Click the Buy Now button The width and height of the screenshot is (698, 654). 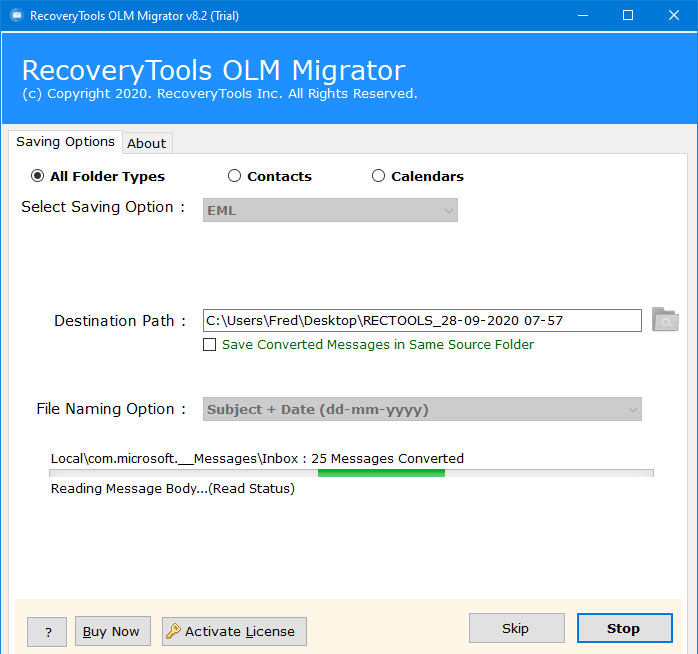(x=113, y=631)
